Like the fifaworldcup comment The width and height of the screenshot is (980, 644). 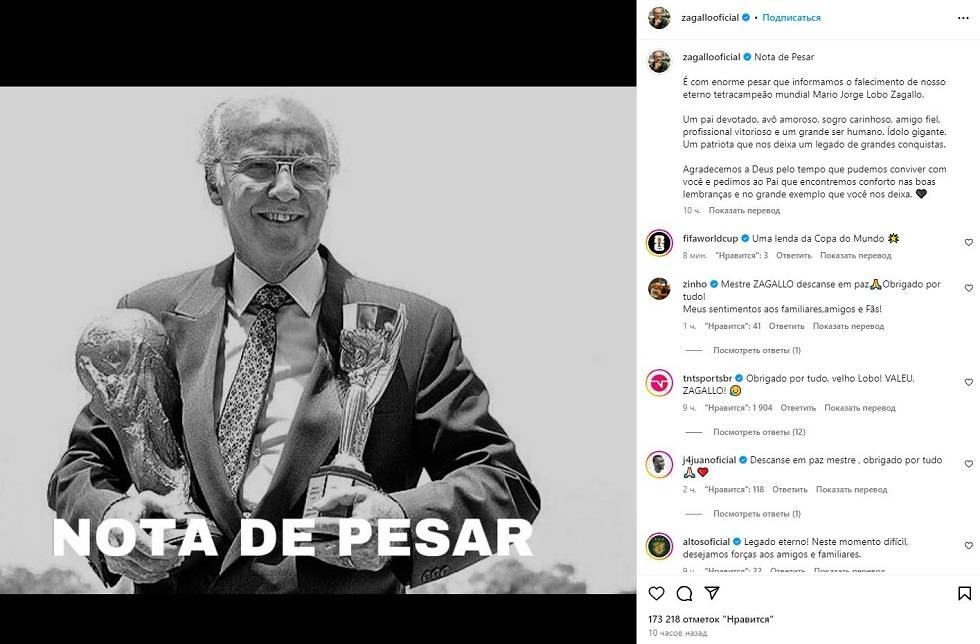(x=968, y=243)
